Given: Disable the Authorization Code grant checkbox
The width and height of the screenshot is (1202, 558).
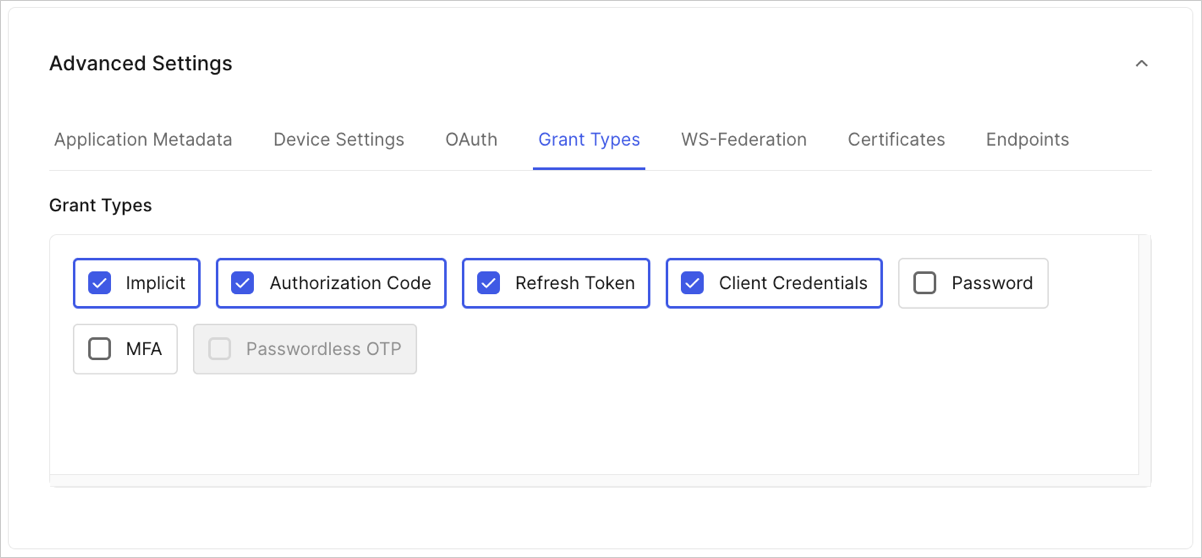Looking at the screenshot, I should click(x=243, y=283).
